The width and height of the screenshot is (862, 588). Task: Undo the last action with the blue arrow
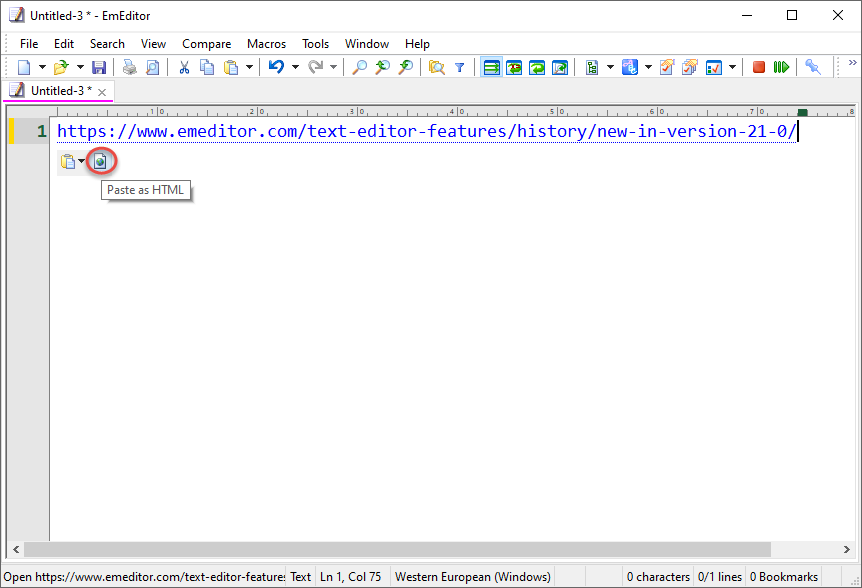tap(277, 67)
